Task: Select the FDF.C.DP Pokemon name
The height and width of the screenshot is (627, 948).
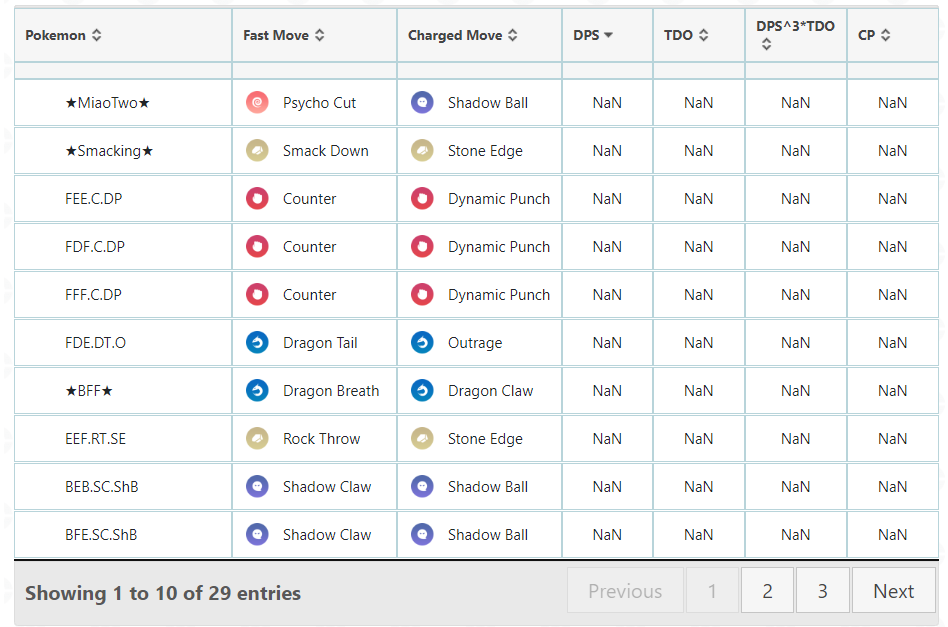Action: (95, 247)
